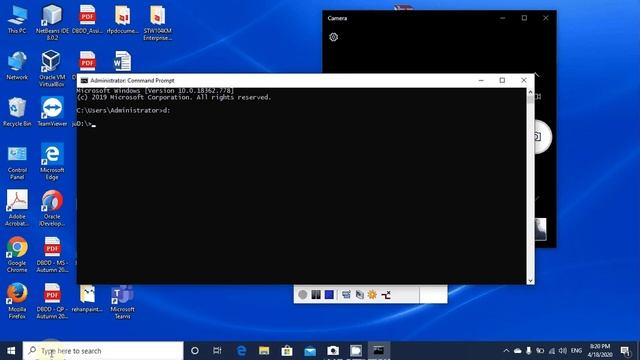
Task: Click the Camera shutter button
Action: click(543, 137)
